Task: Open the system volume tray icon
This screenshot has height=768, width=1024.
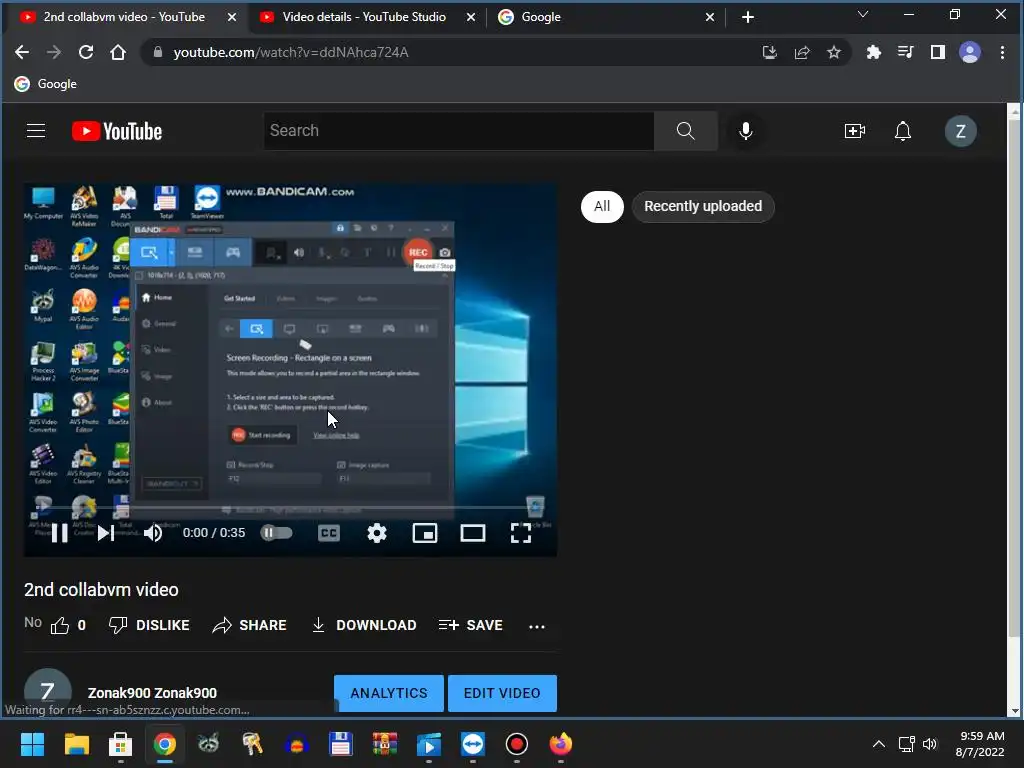Action: point(929,744)
